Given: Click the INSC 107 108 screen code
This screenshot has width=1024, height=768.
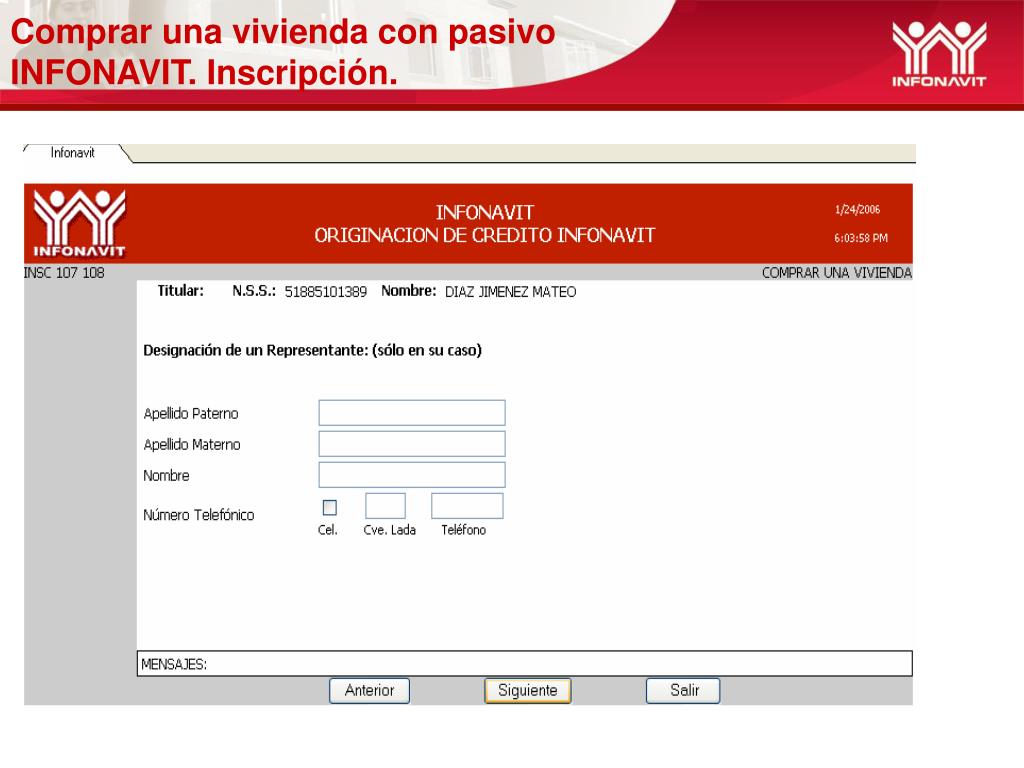Looking at the screenshot, I should tap(64, 273).
